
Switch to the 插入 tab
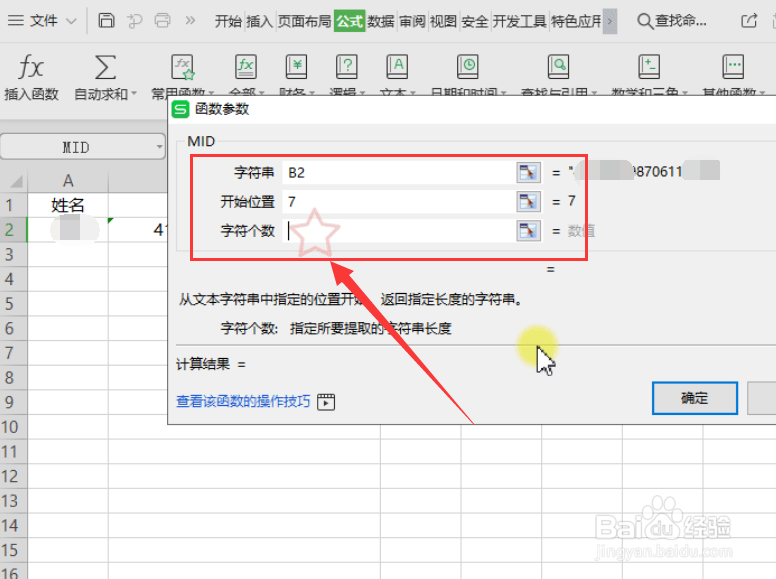coord(260,21)
